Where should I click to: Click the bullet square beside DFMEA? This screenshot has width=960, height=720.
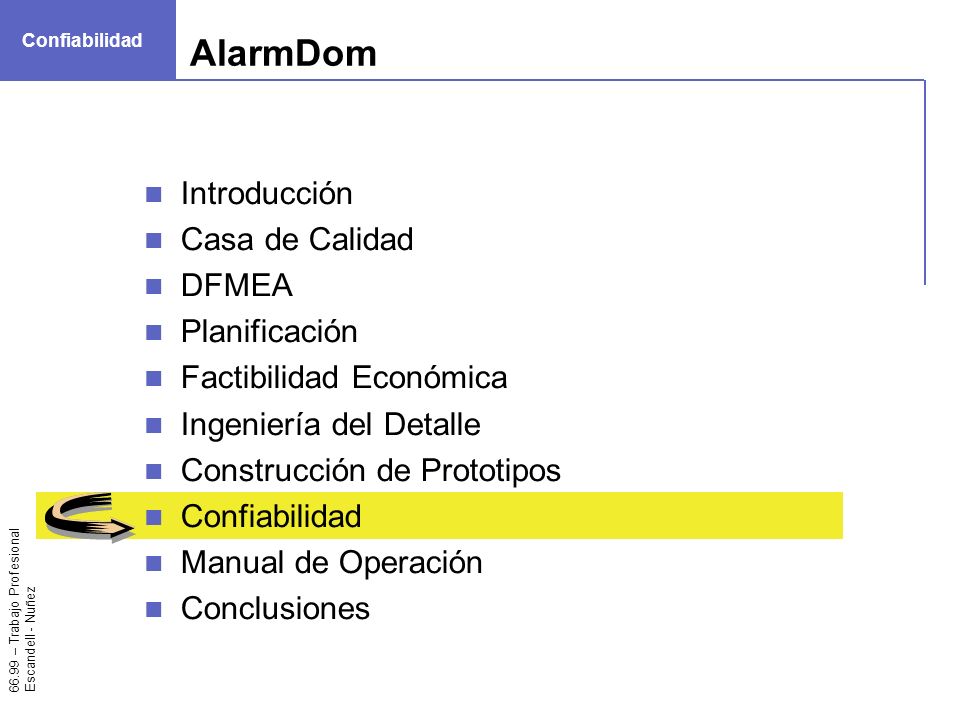pyautogui.click(x=154, y=287)
